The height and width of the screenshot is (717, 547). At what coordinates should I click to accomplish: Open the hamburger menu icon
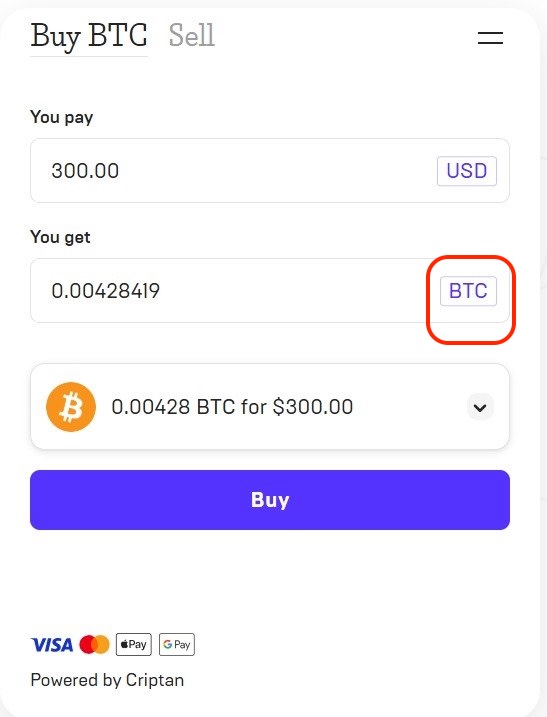coord(490,37)
